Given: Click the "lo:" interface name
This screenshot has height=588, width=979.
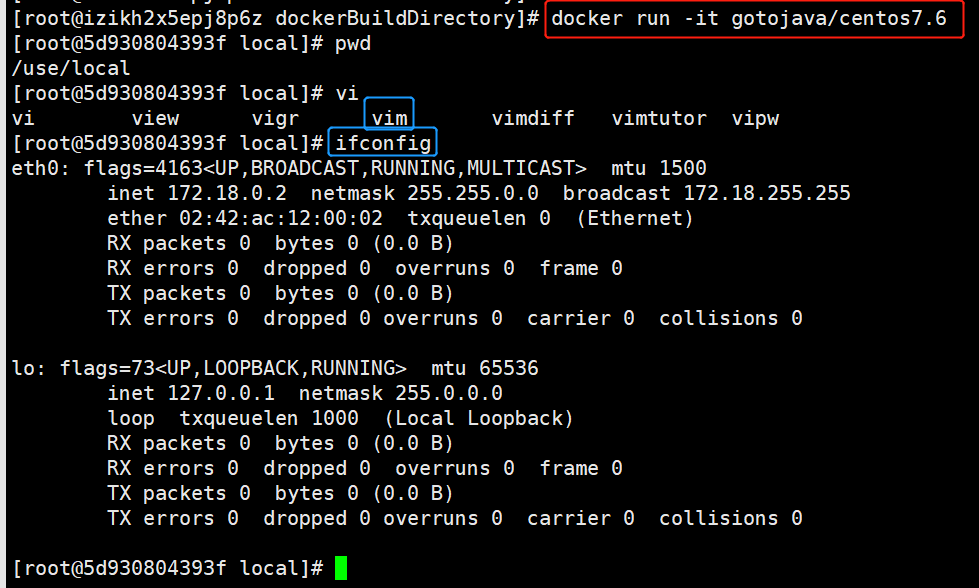Looking at the screenshot, I should tap(29, 368).
